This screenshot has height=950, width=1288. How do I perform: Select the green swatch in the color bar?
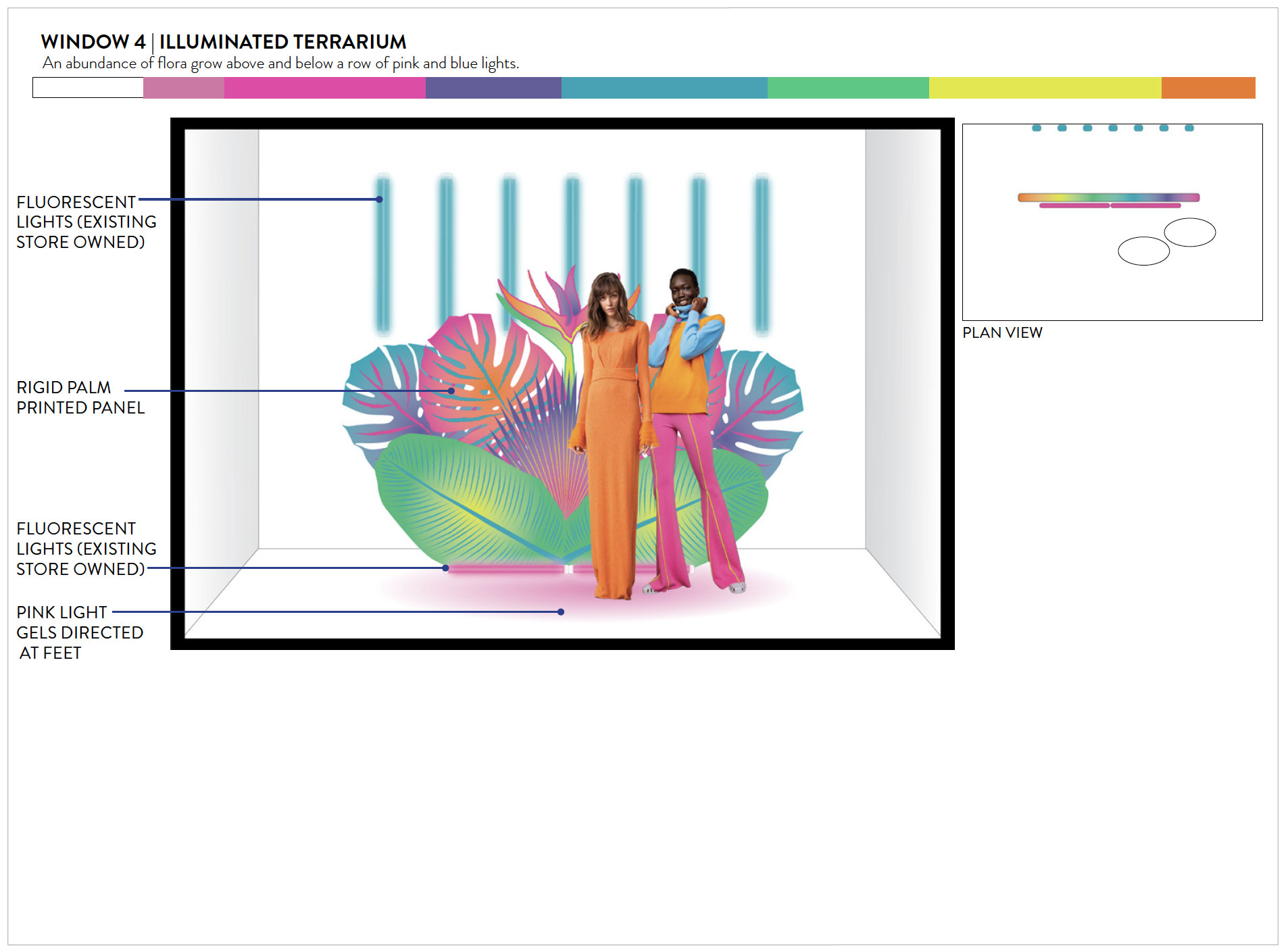pyautogui.click(x=848, y=88)
